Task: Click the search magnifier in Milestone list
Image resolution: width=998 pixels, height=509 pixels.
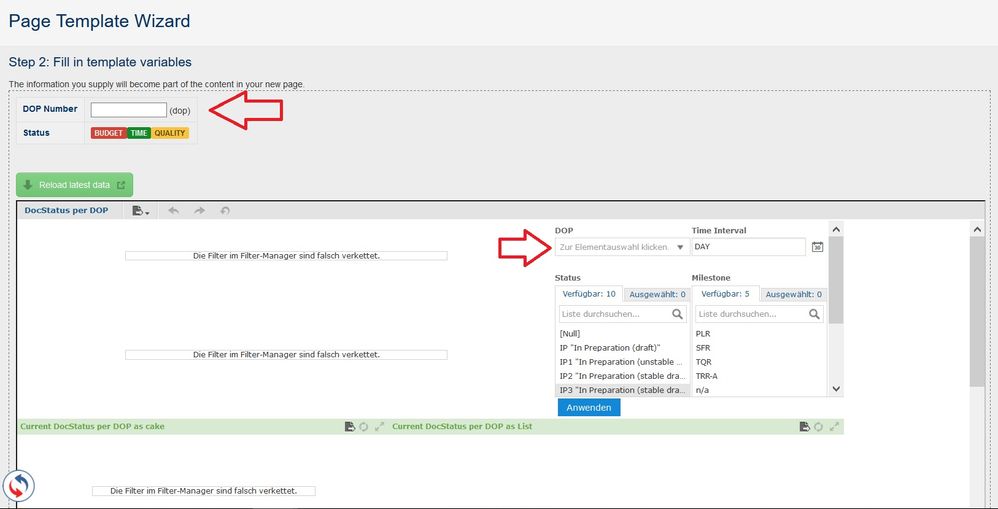Action: (814, 314)
